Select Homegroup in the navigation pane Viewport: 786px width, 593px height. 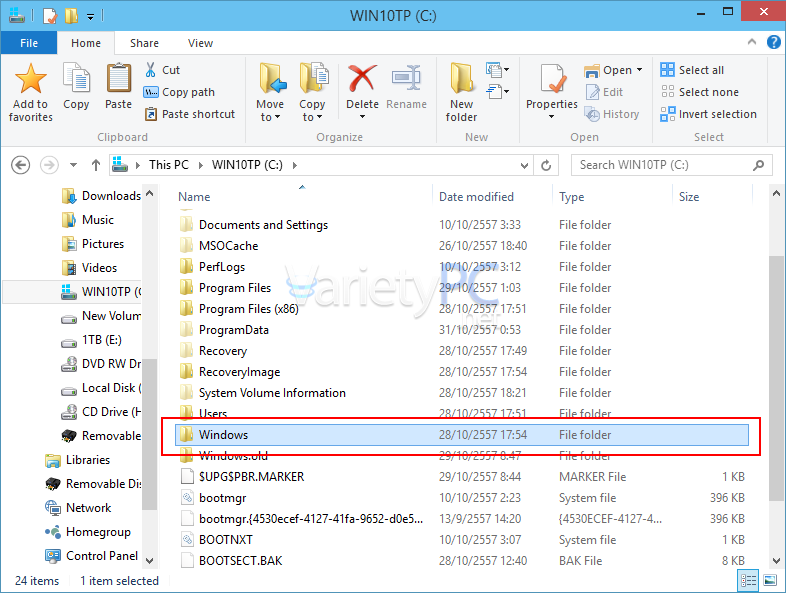(x=88, y=532)
